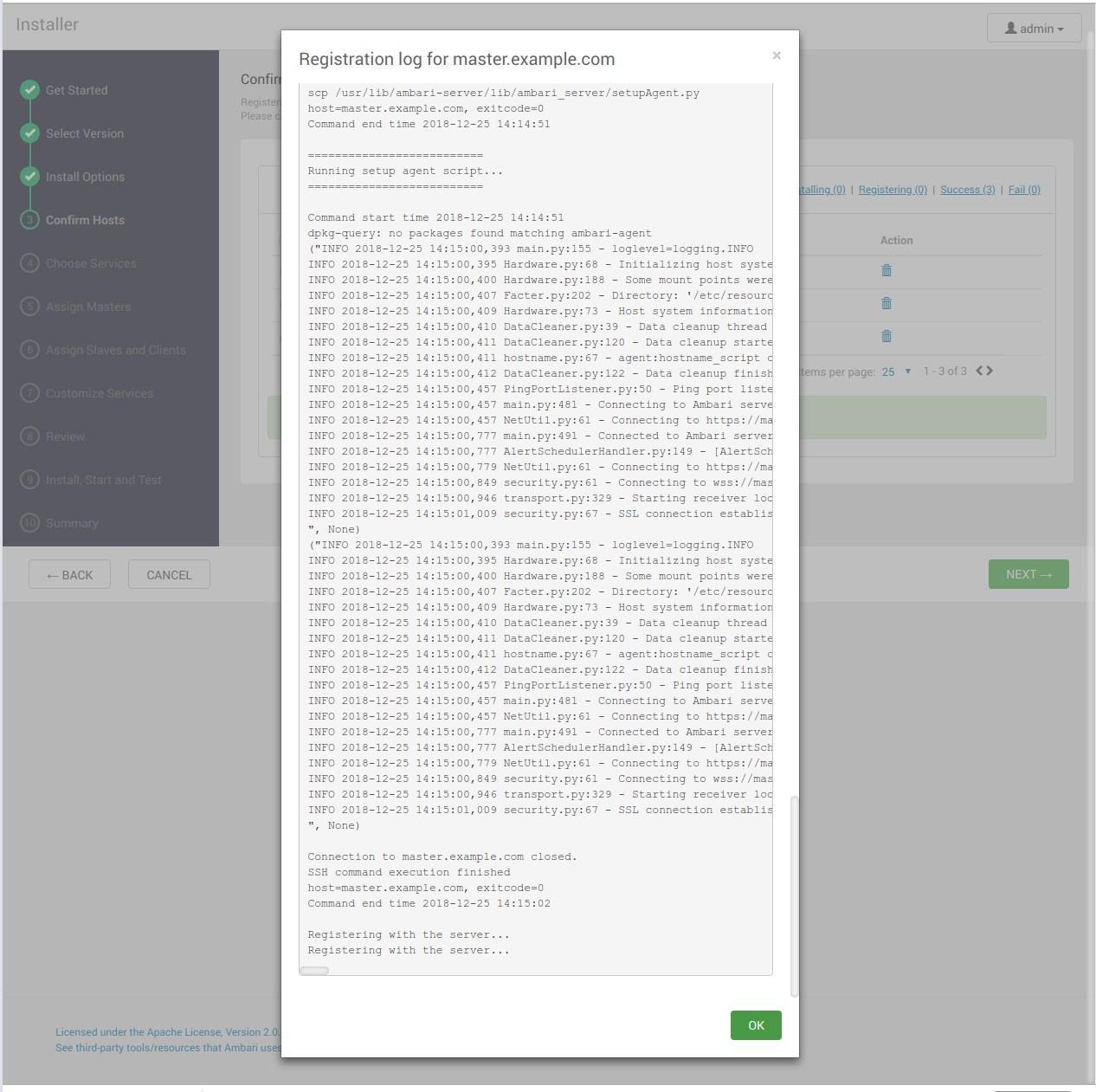The image size is (1096, 1092).
Task: Click the Assign Masters step number icon
Action: [30, 307]
